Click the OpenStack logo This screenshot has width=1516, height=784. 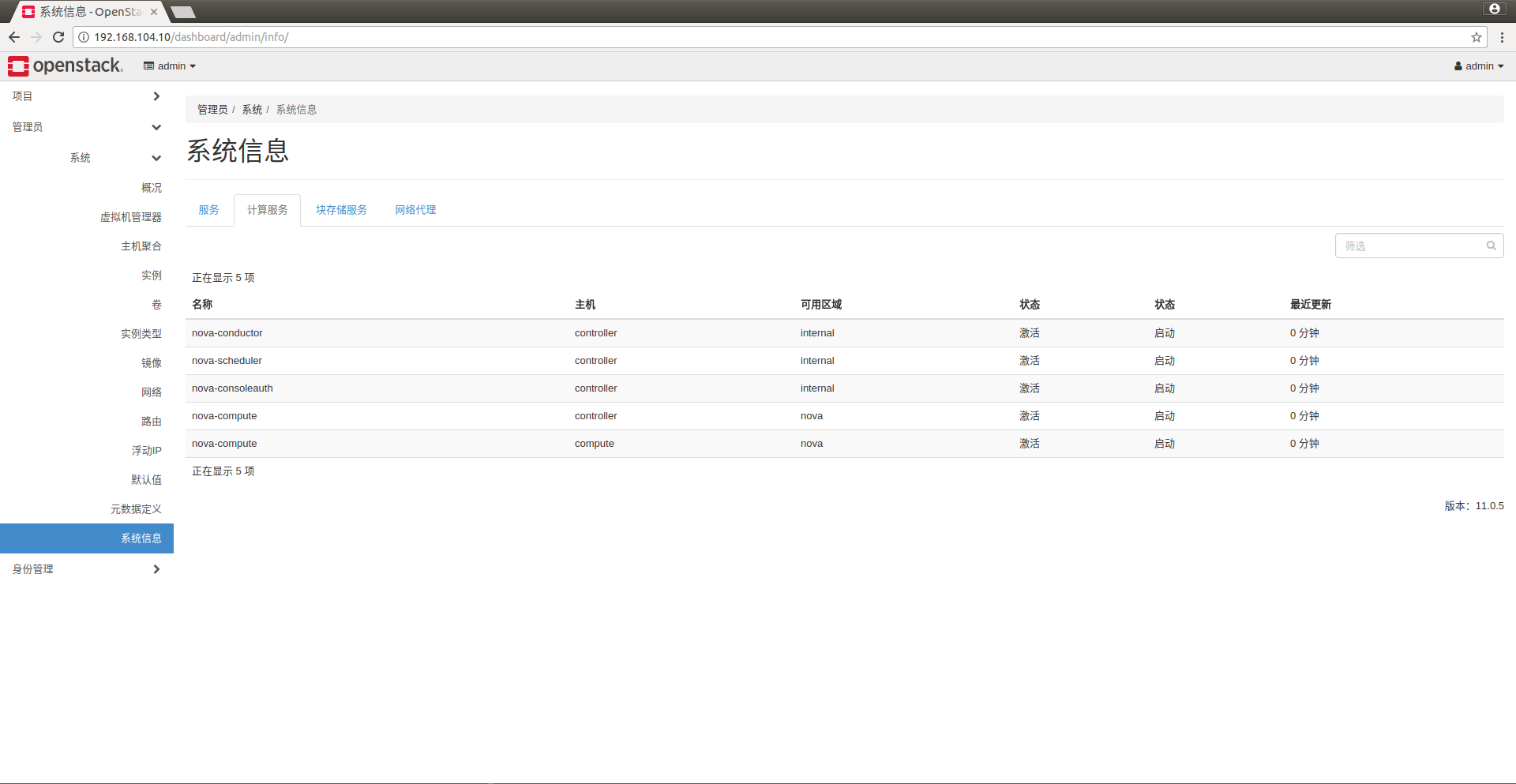click(66, 66)
